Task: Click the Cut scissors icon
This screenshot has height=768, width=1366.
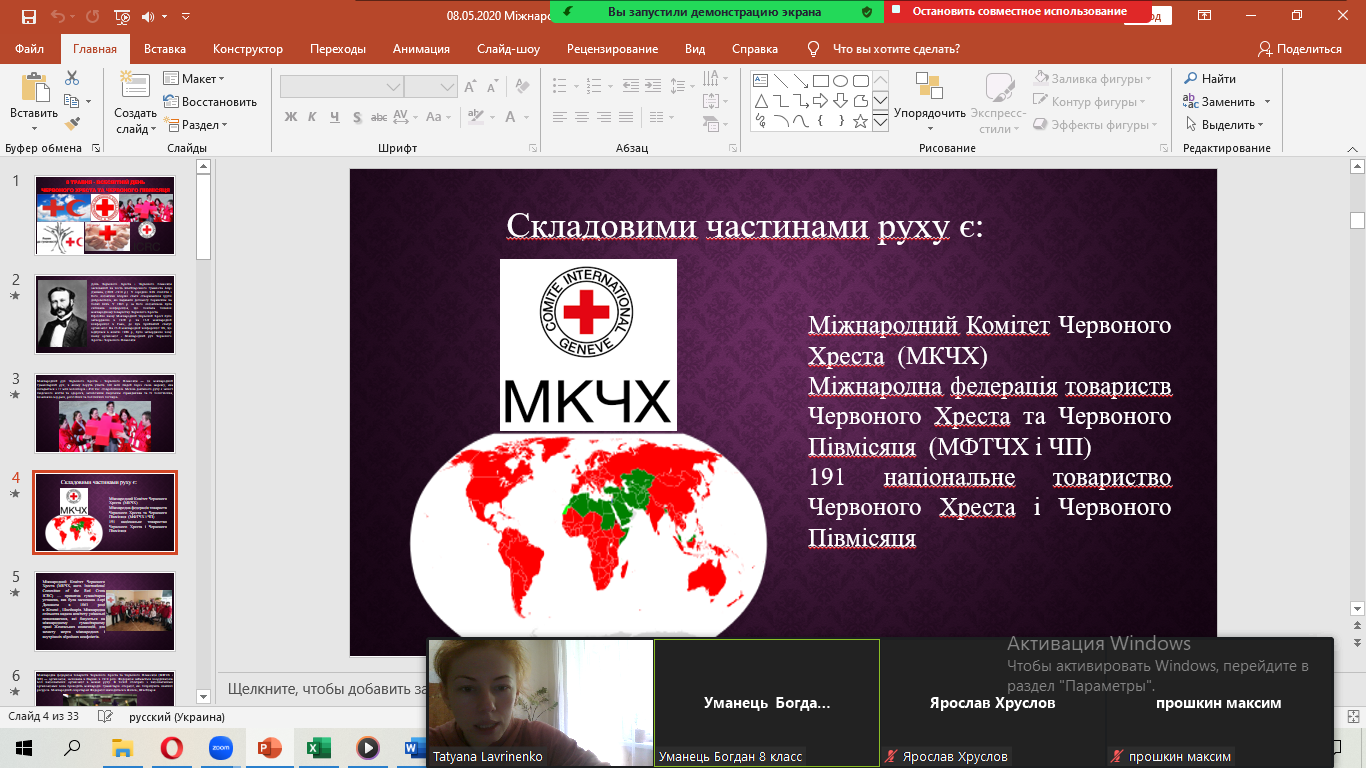Action: click(x=72, y=78)
